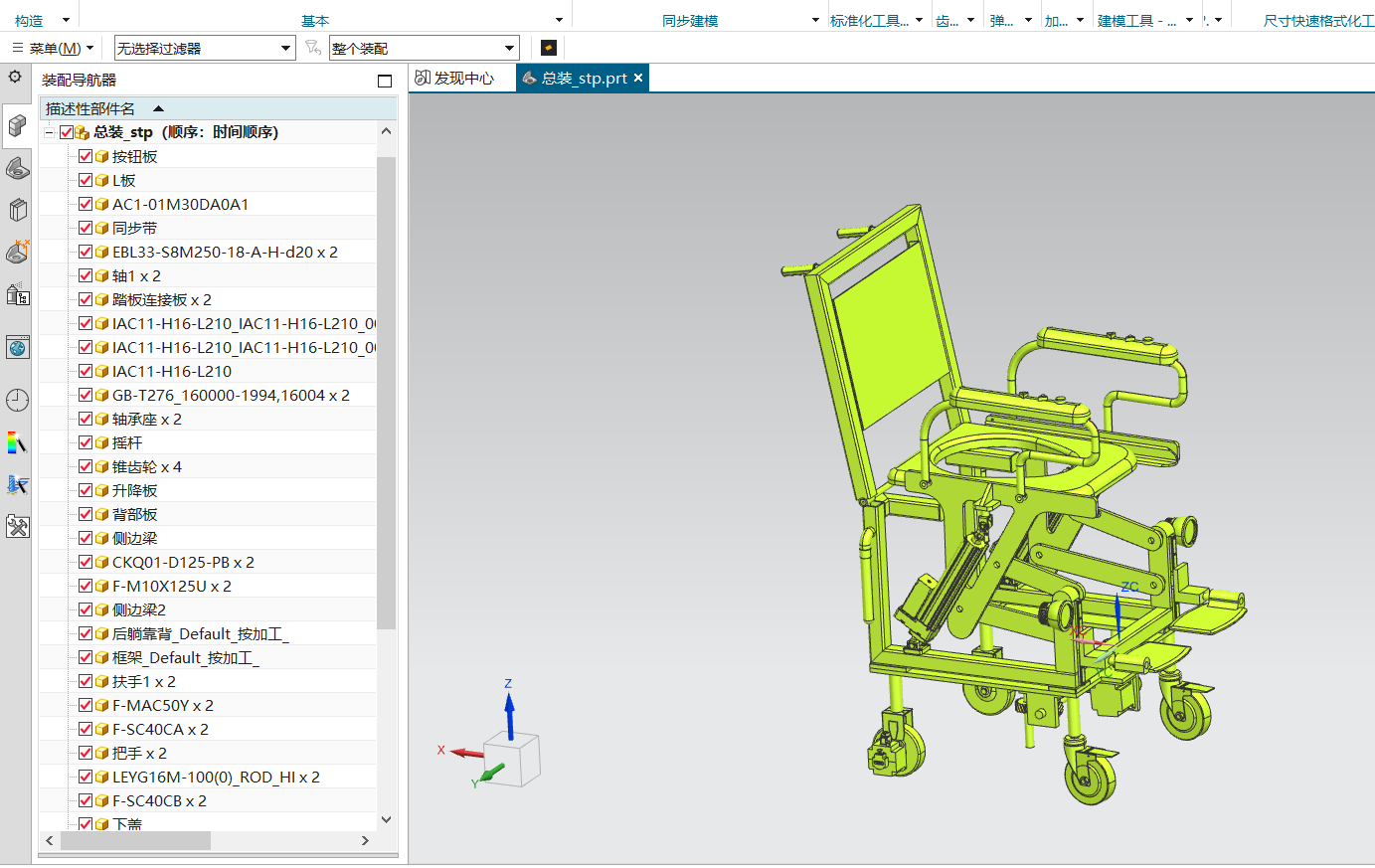Close the 总装_stp.prt tab
This screenshot has height=868, width=1375.
(x=638, y=78)
